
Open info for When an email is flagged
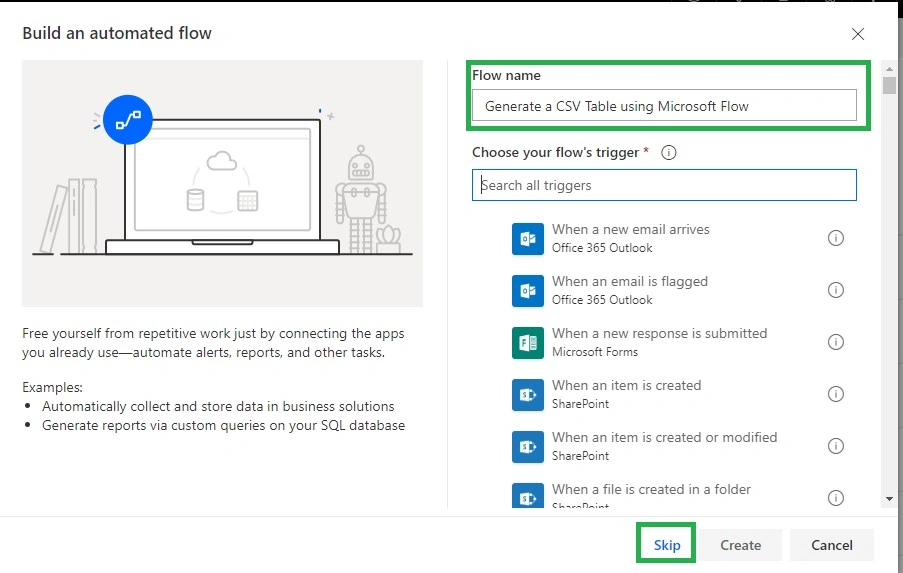836,290
